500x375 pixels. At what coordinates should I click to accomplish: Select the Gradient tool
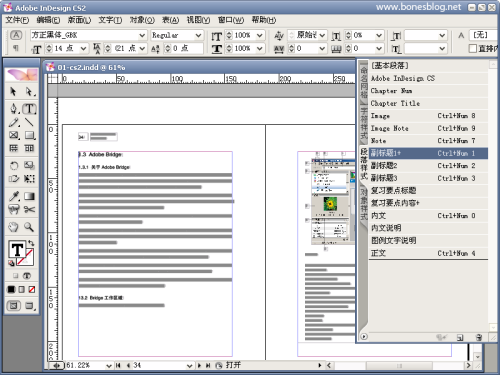[29, 196]
